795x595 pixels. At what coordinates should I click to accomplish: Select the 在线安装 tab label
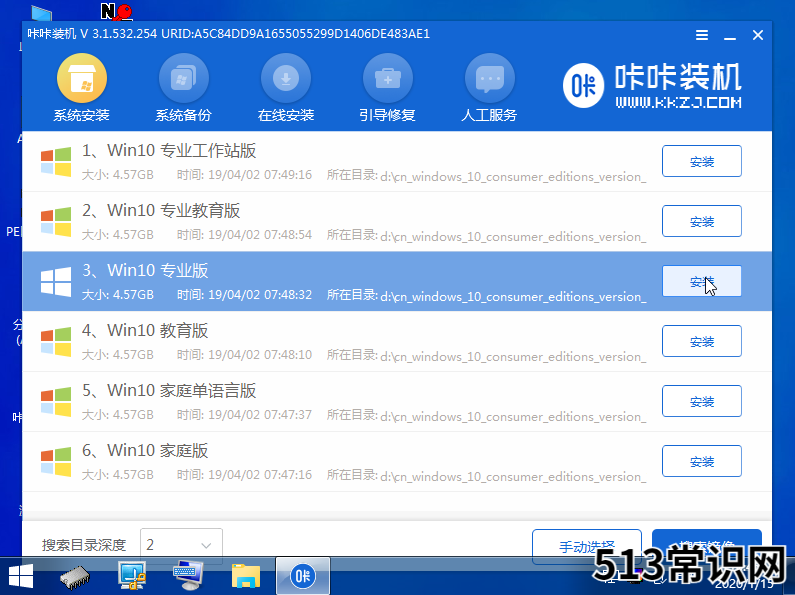[285, 116]
